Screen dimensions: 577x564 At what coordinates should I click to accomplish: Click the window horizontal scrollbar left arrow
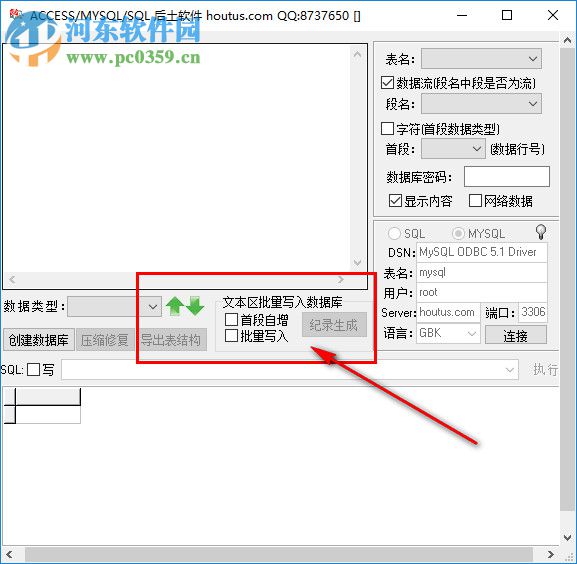click(9, 554)
